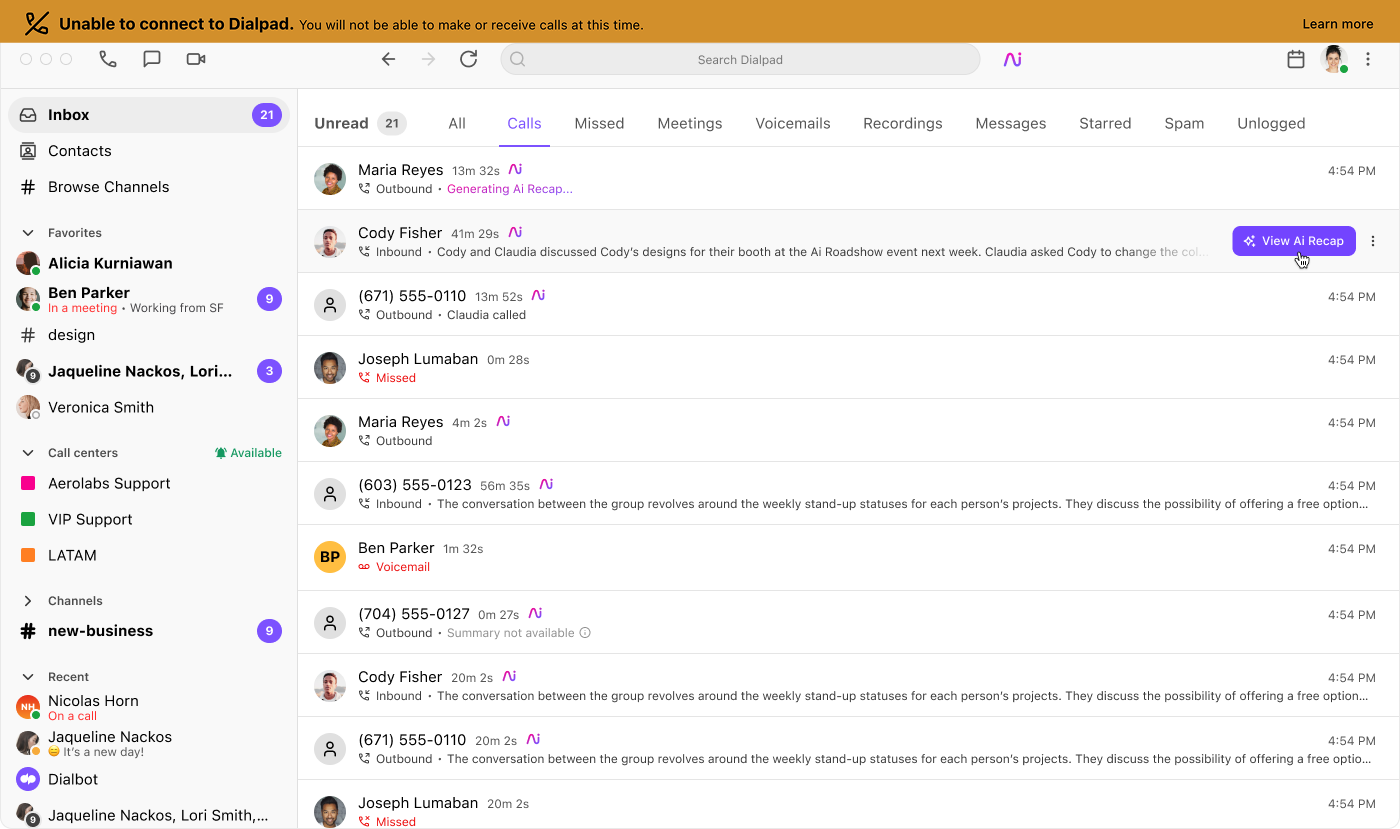Go back with the left arrow
This screenshot has width=1400, height=829.
click(x=389, y=59)
